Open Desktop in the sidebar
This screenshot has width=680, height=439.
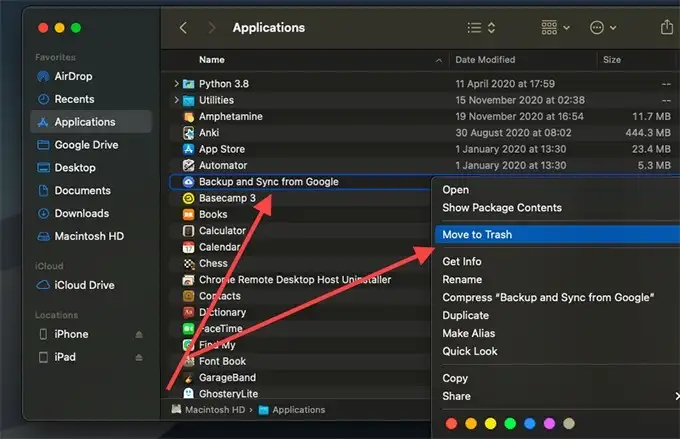point(91,168)
